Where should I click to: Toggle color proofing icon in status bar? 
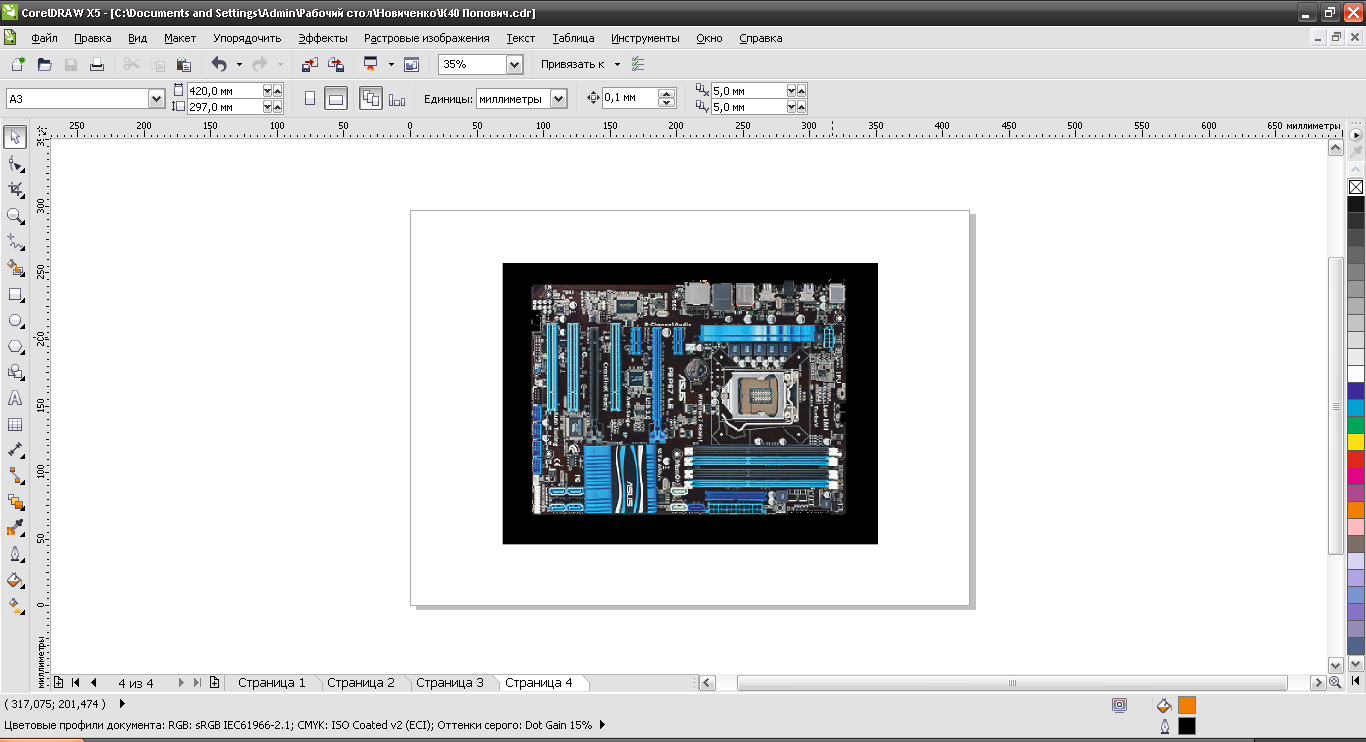1119,705
